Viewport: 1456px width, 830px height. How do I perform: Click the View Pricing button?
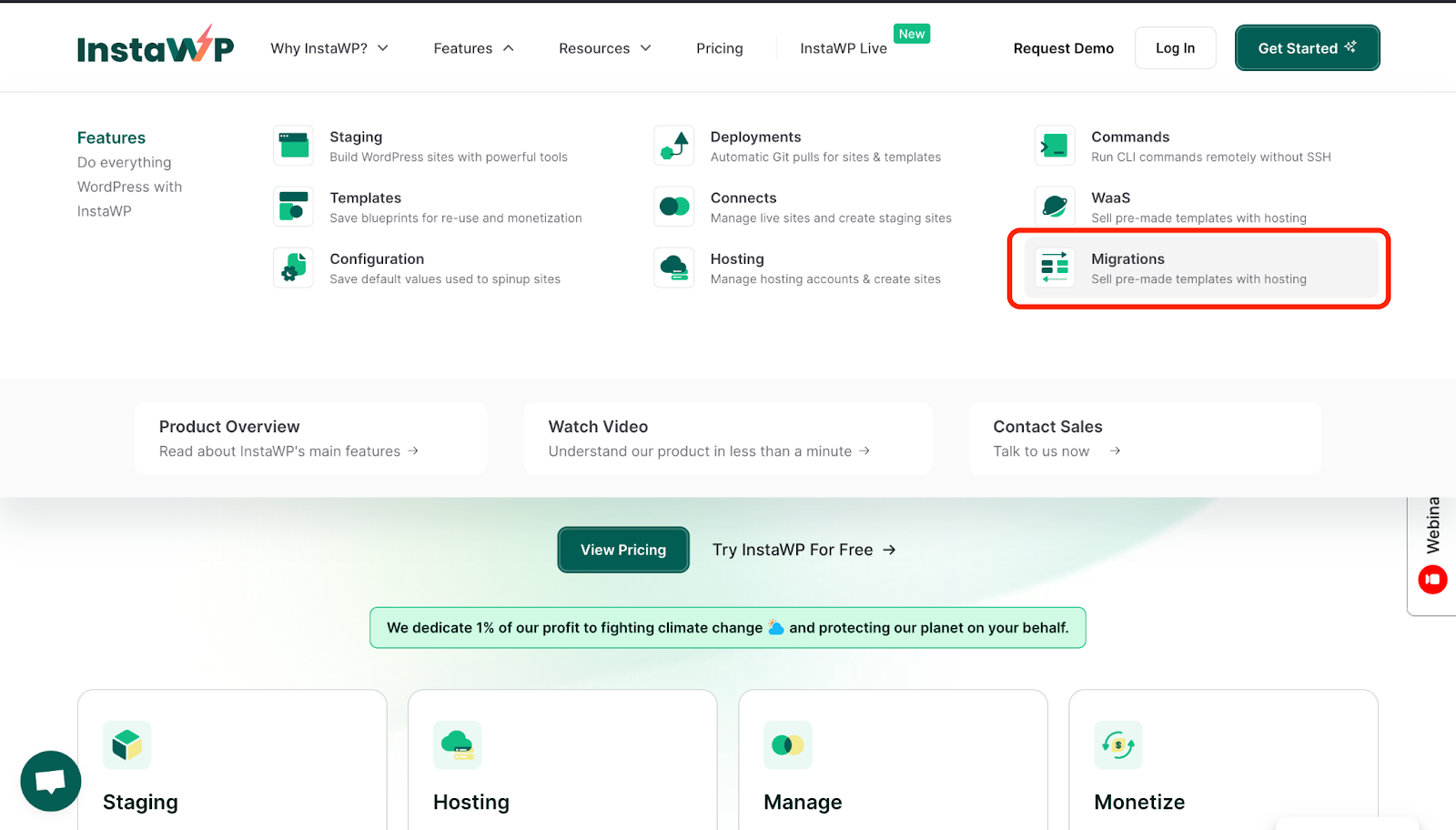pos(623,550)
